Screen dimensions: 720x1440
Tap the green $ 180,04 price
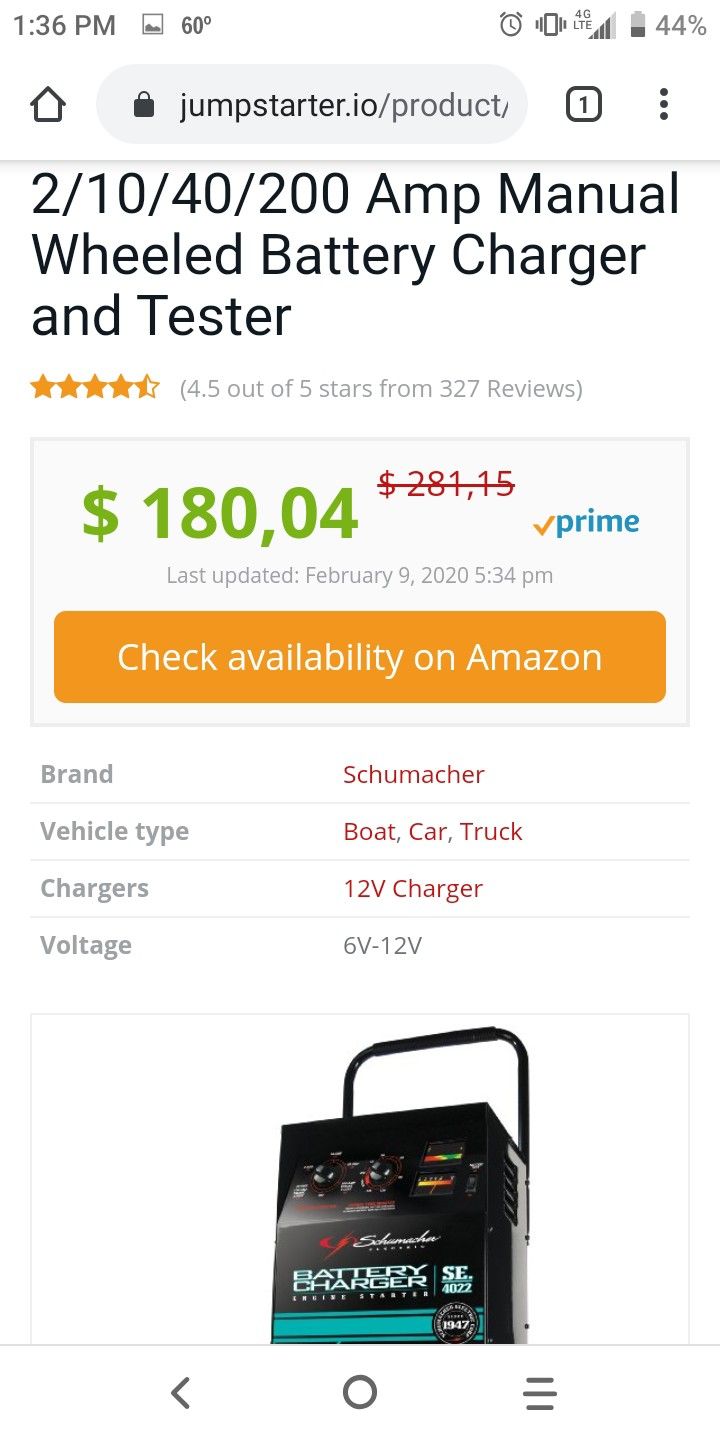pyautogui.click(x=220, y=514)
